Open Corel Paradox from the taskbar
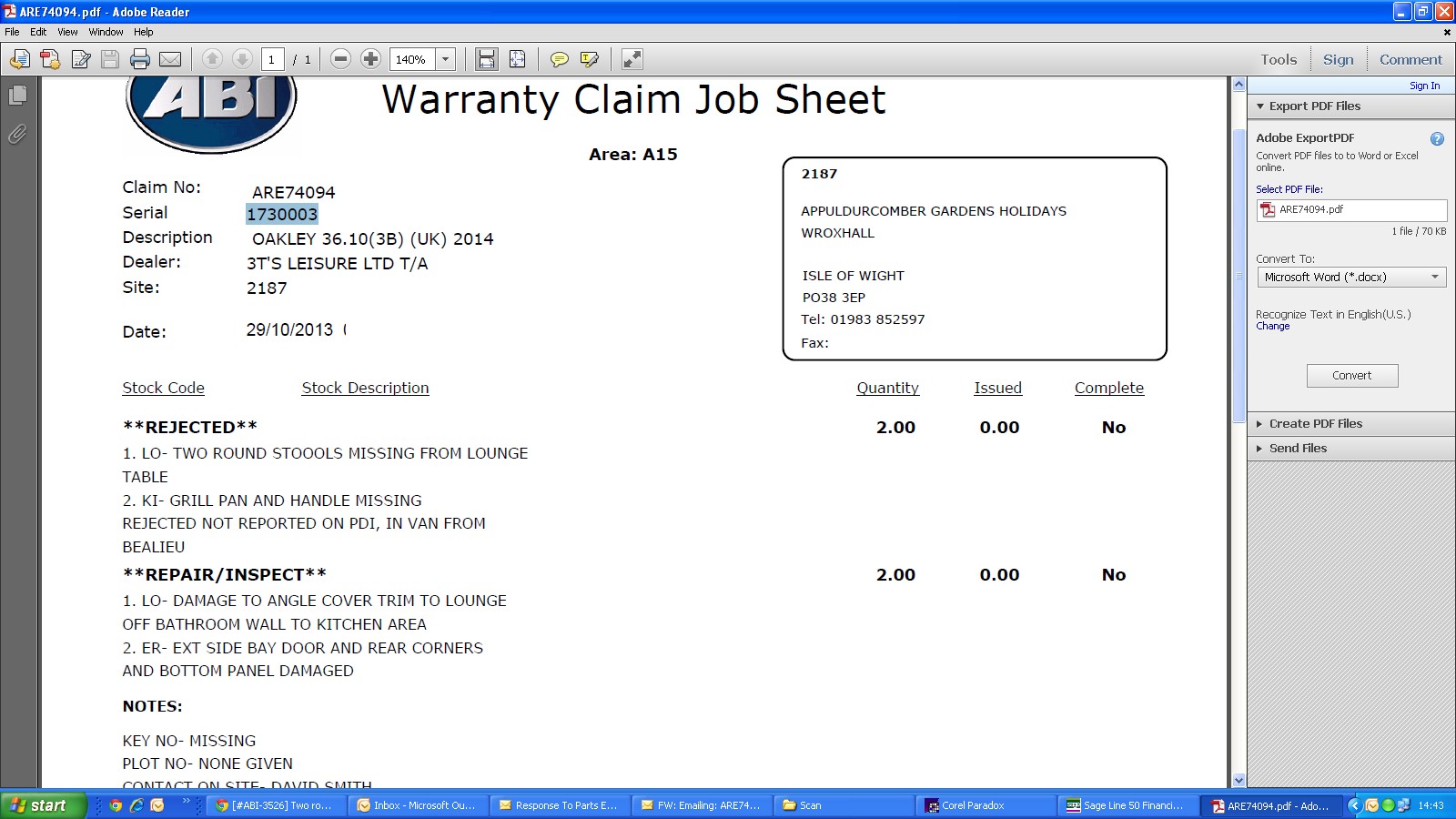Screen dimensions: 1456x819 (x=972, y=805)
